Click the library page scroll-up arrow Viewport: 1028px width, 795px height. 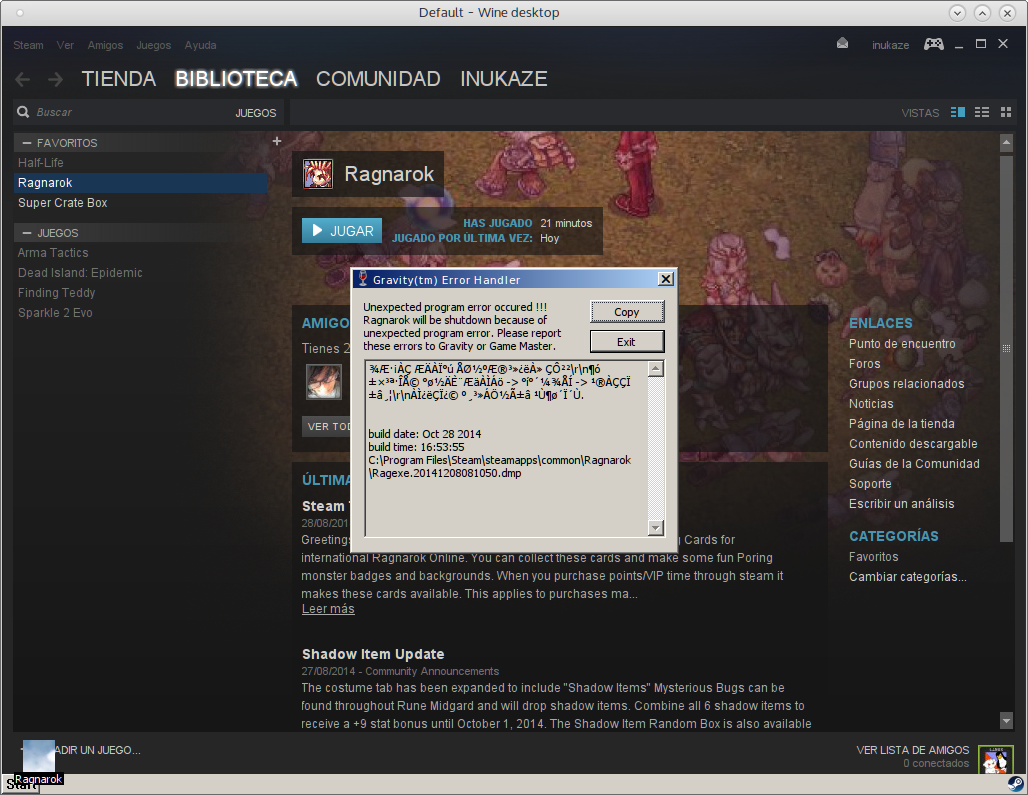(x=1006, y=142)
